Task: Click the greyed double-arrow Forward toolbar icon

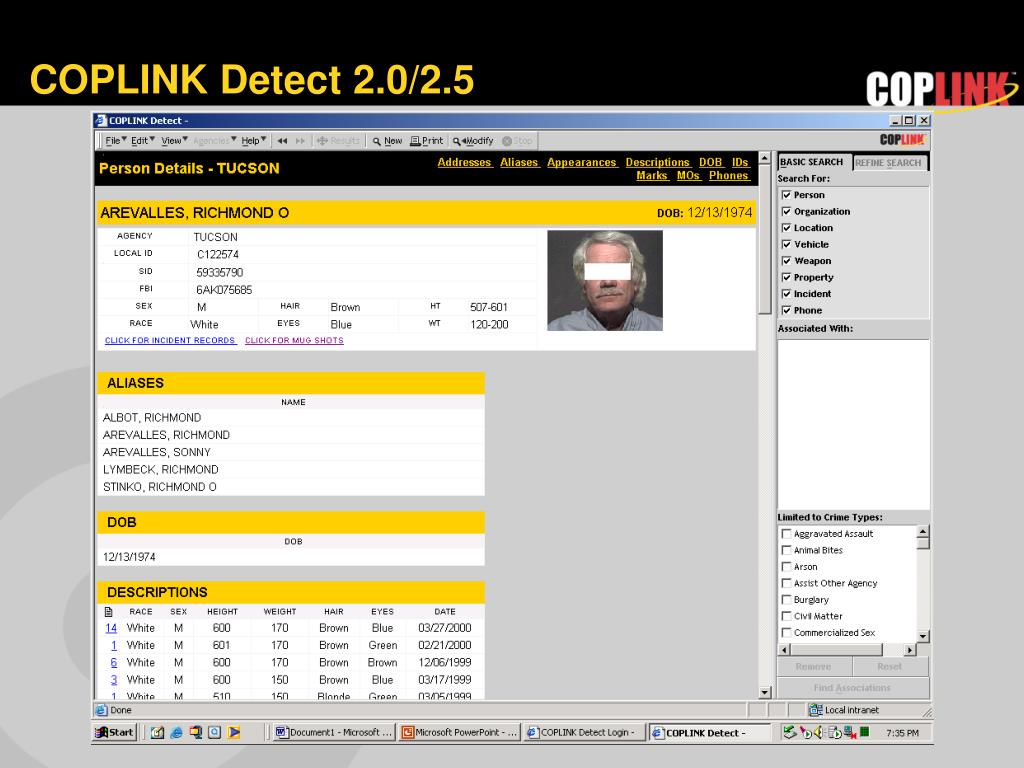Action: [x=300, y=140]
